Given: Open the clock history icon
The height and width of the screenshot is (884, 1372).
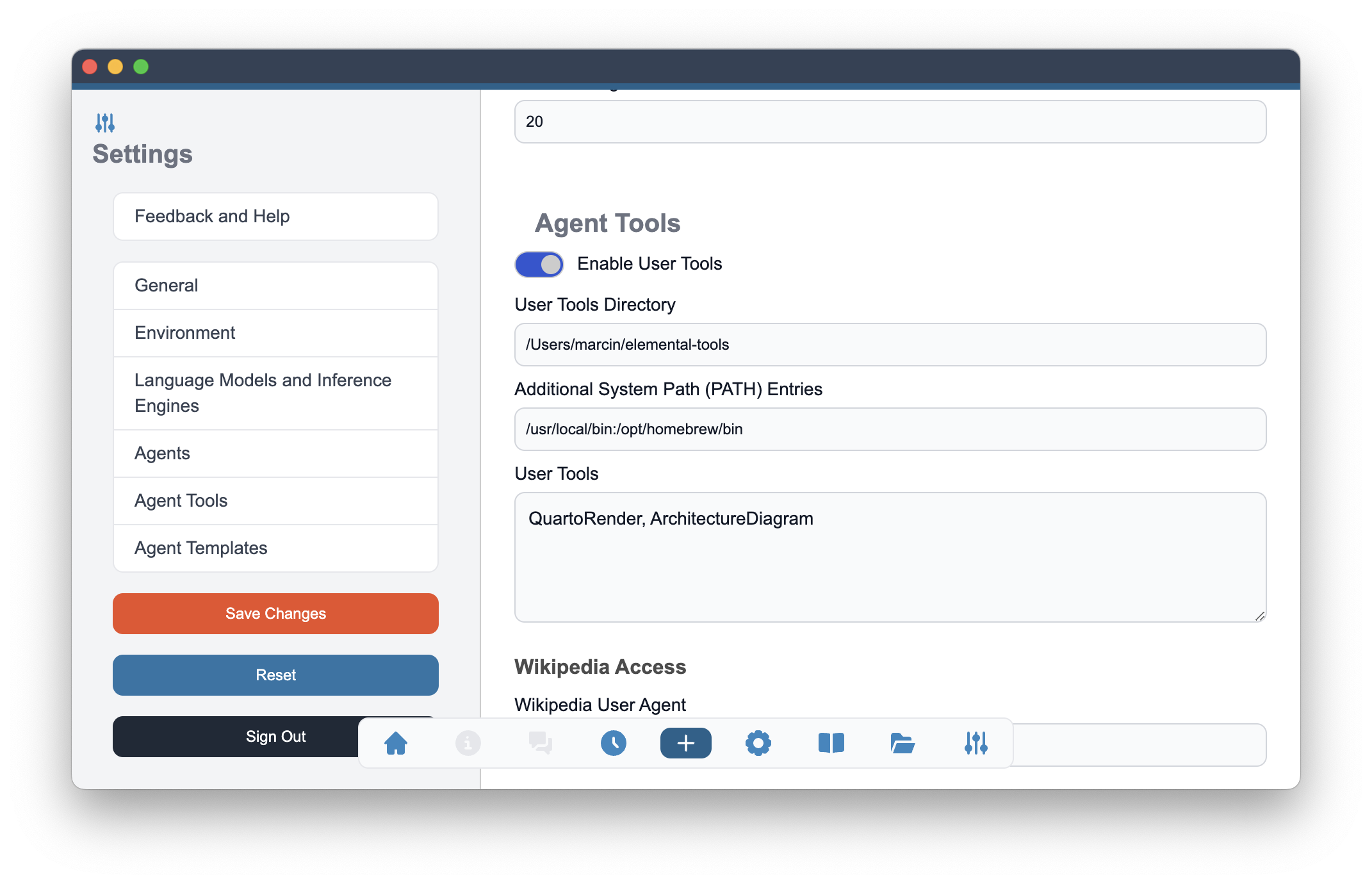Looking at the screenshot, I should [614, 743].
